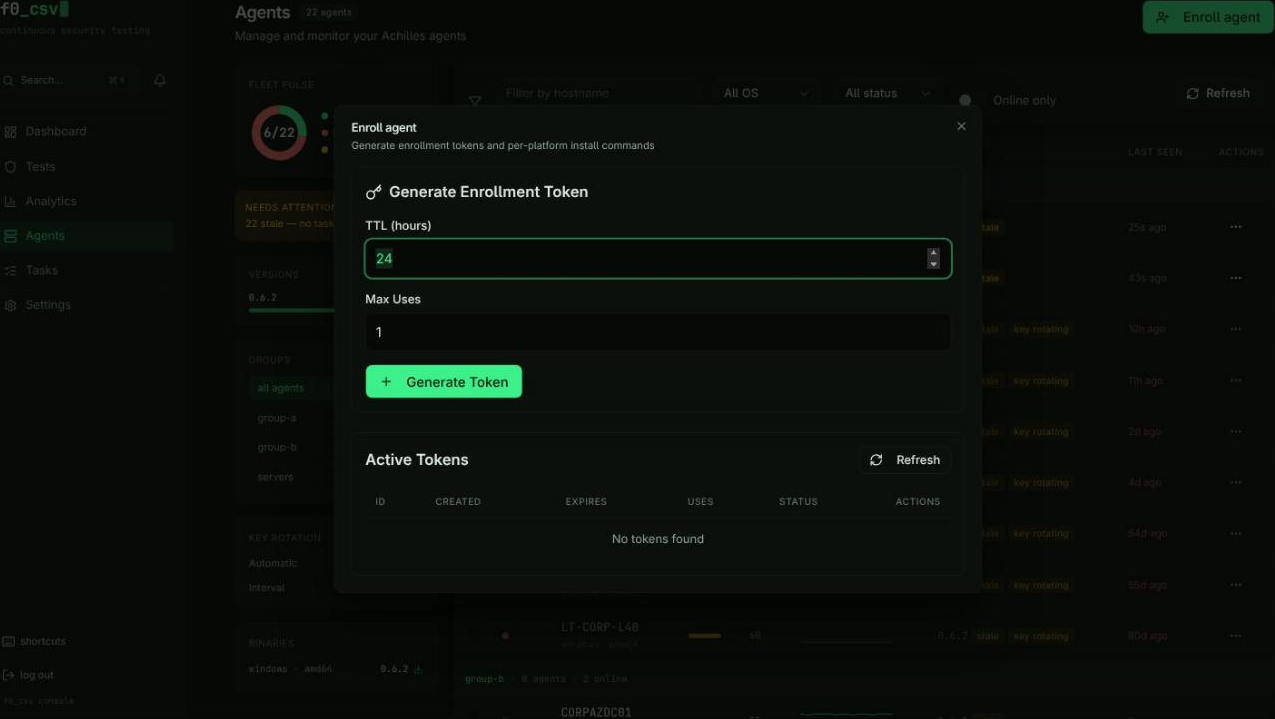
Task: Click the Agents server icon
Action: 11,236
